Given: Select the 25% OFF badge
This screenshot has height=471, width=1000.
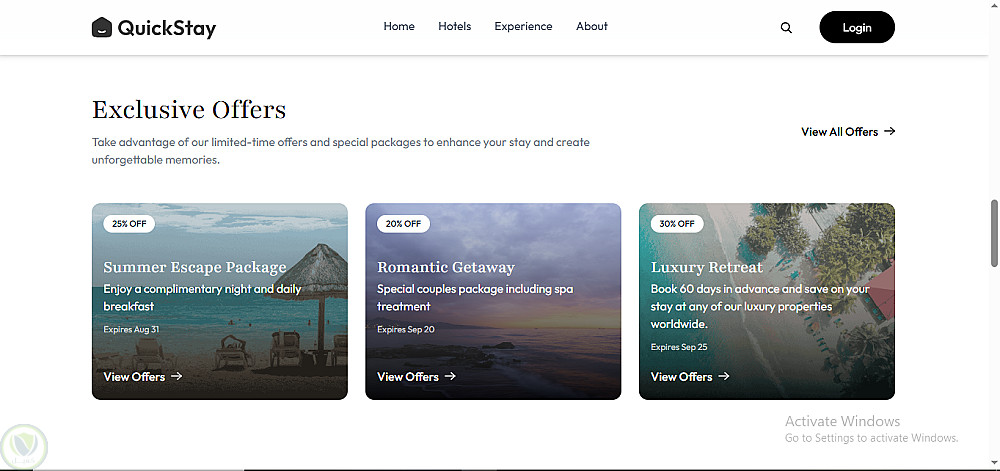Looking at the screenshot, I should [x=129, y=224].
